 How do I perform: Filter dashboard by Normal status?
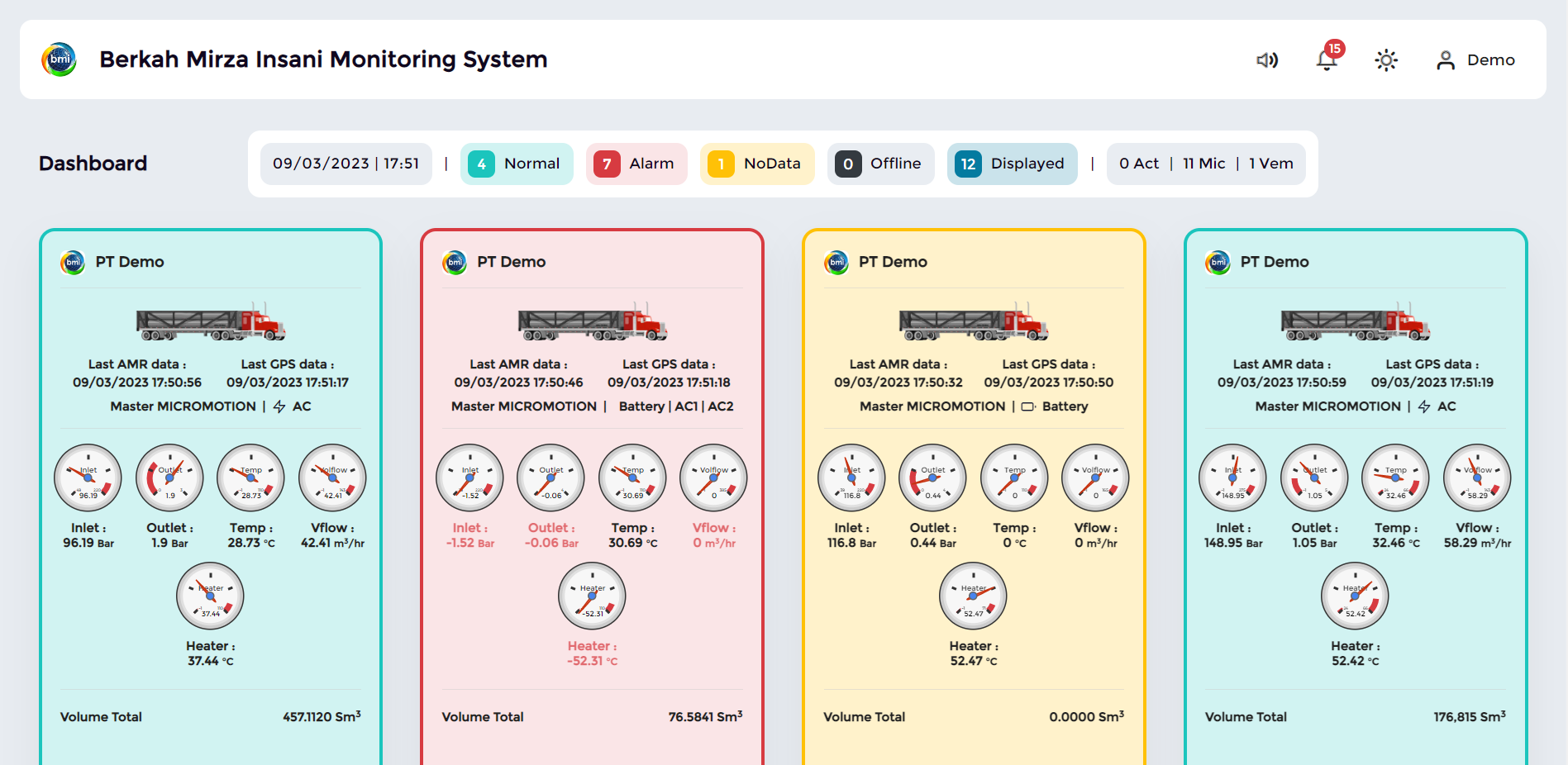pyautogui.click(x=517, y=164)
